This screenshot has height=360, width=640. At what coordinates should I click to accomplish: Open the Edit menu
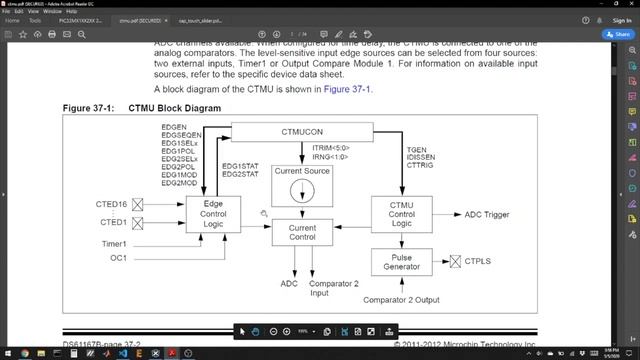coord(19,11)
